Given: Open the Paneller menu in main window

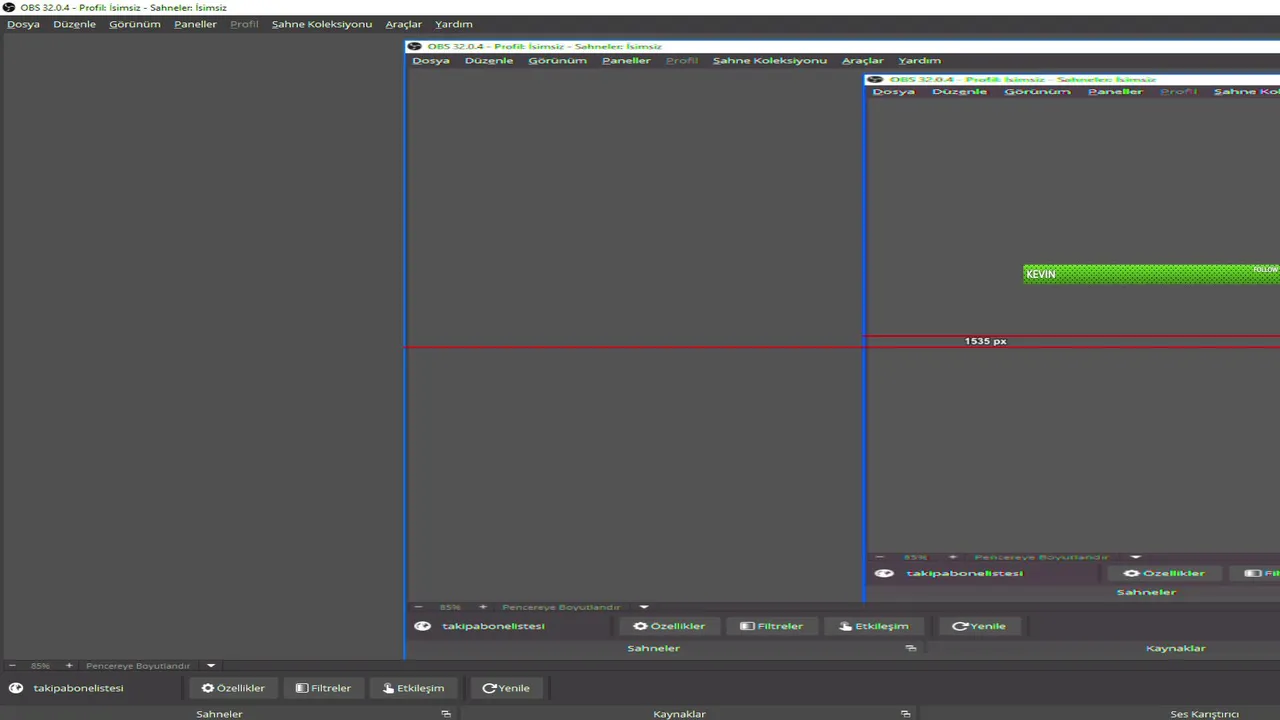Looking at the screenshot, I should click(195, 24).
